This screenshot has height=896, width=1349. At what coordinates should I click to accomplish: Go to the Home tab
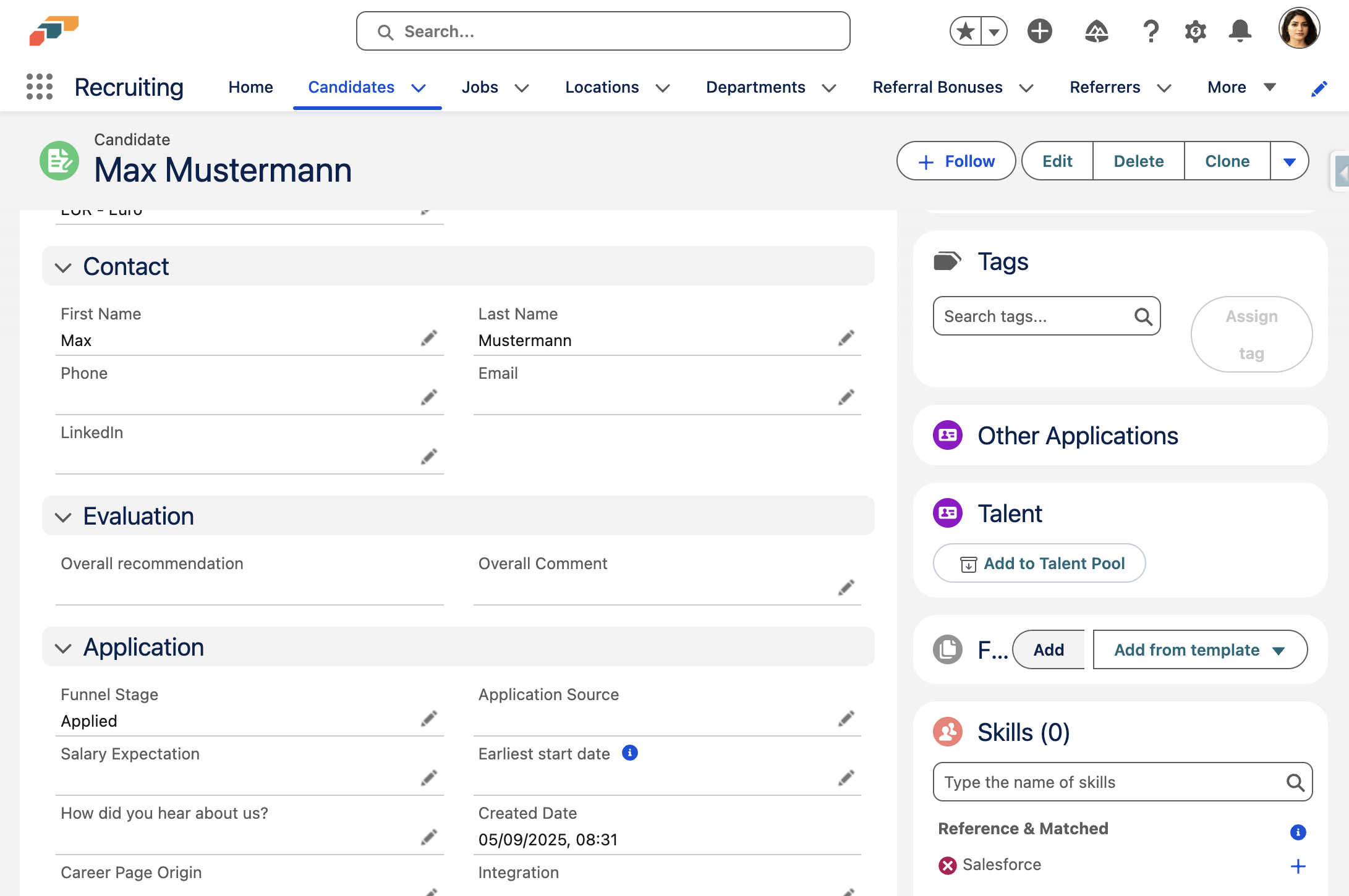click(250, 87)
